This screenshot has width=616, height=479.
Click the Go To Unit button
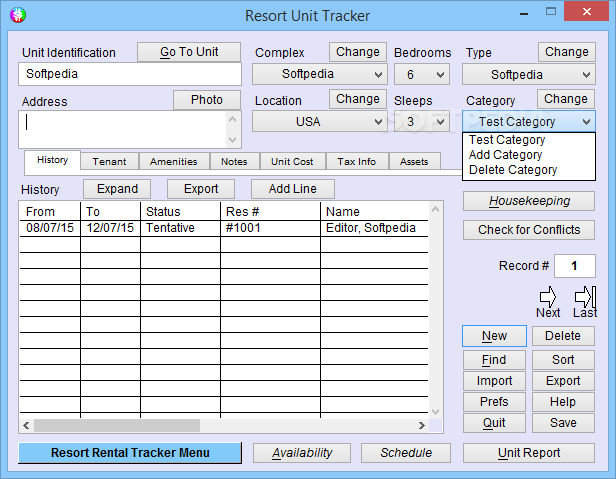point(189,52)
